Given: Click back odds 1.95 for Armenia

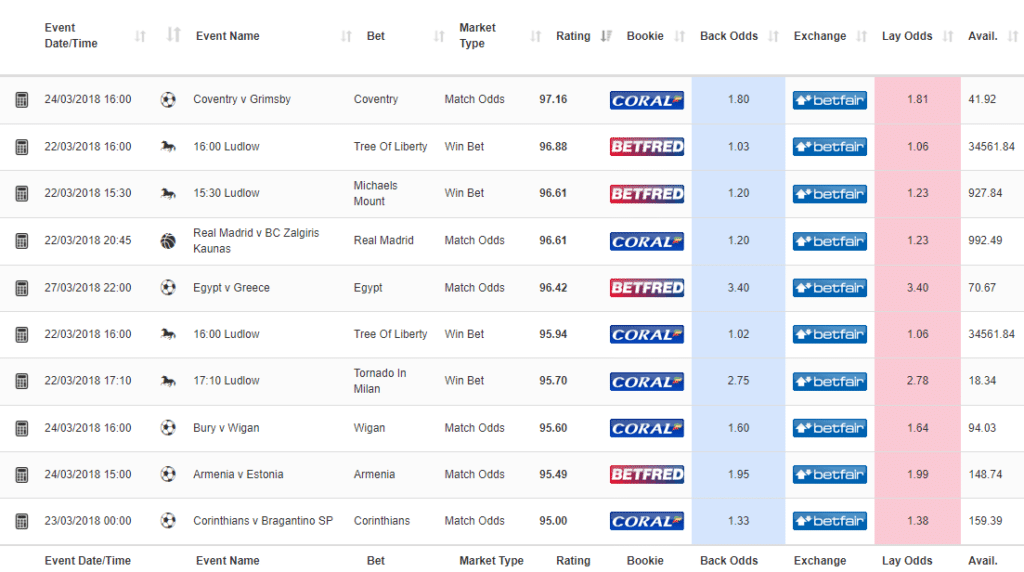Looking at the screenshot, I should tap(738, 474).
